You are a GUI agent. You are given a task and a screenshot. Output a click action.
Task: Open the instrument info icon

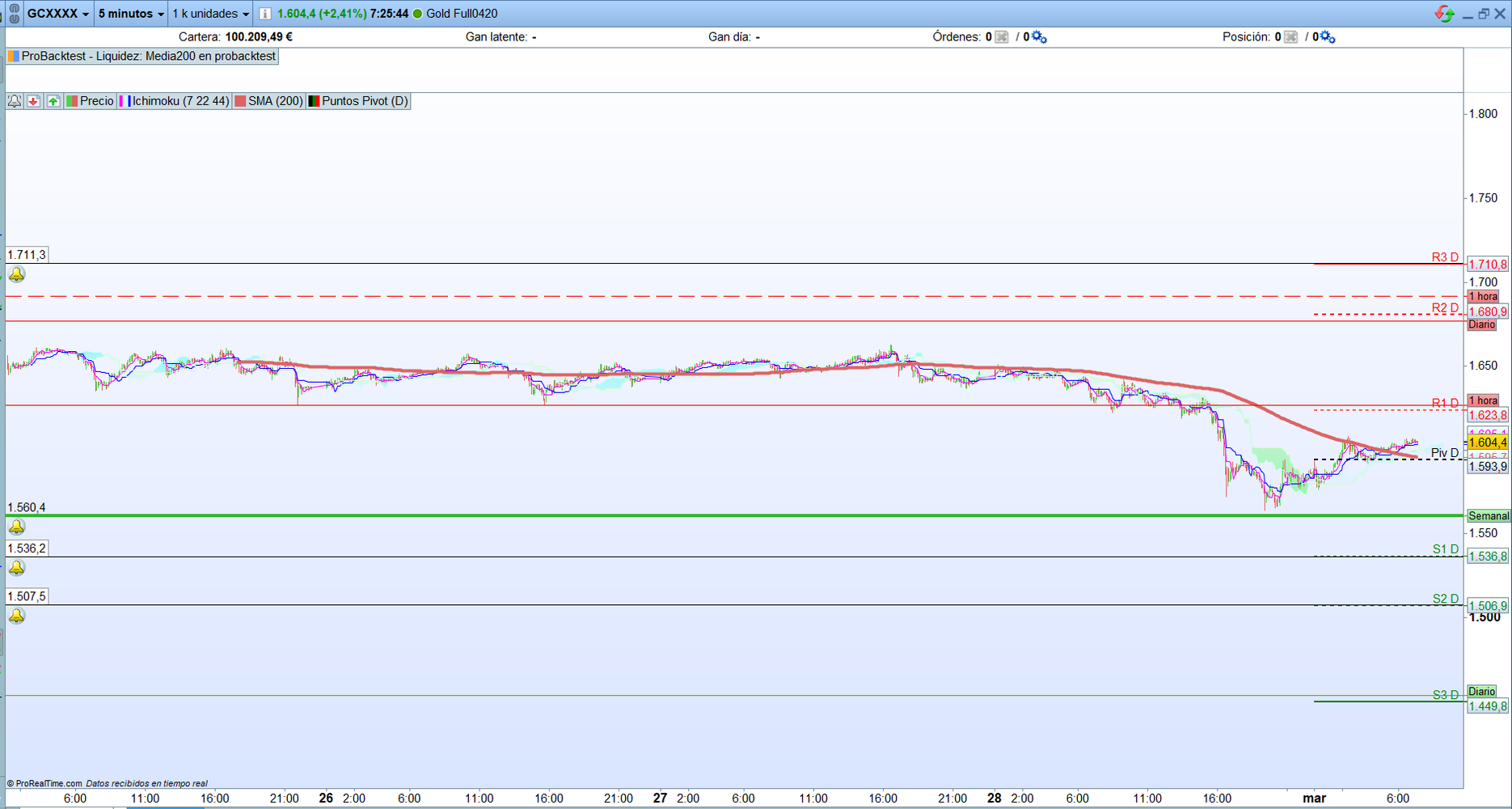(264, 14)
